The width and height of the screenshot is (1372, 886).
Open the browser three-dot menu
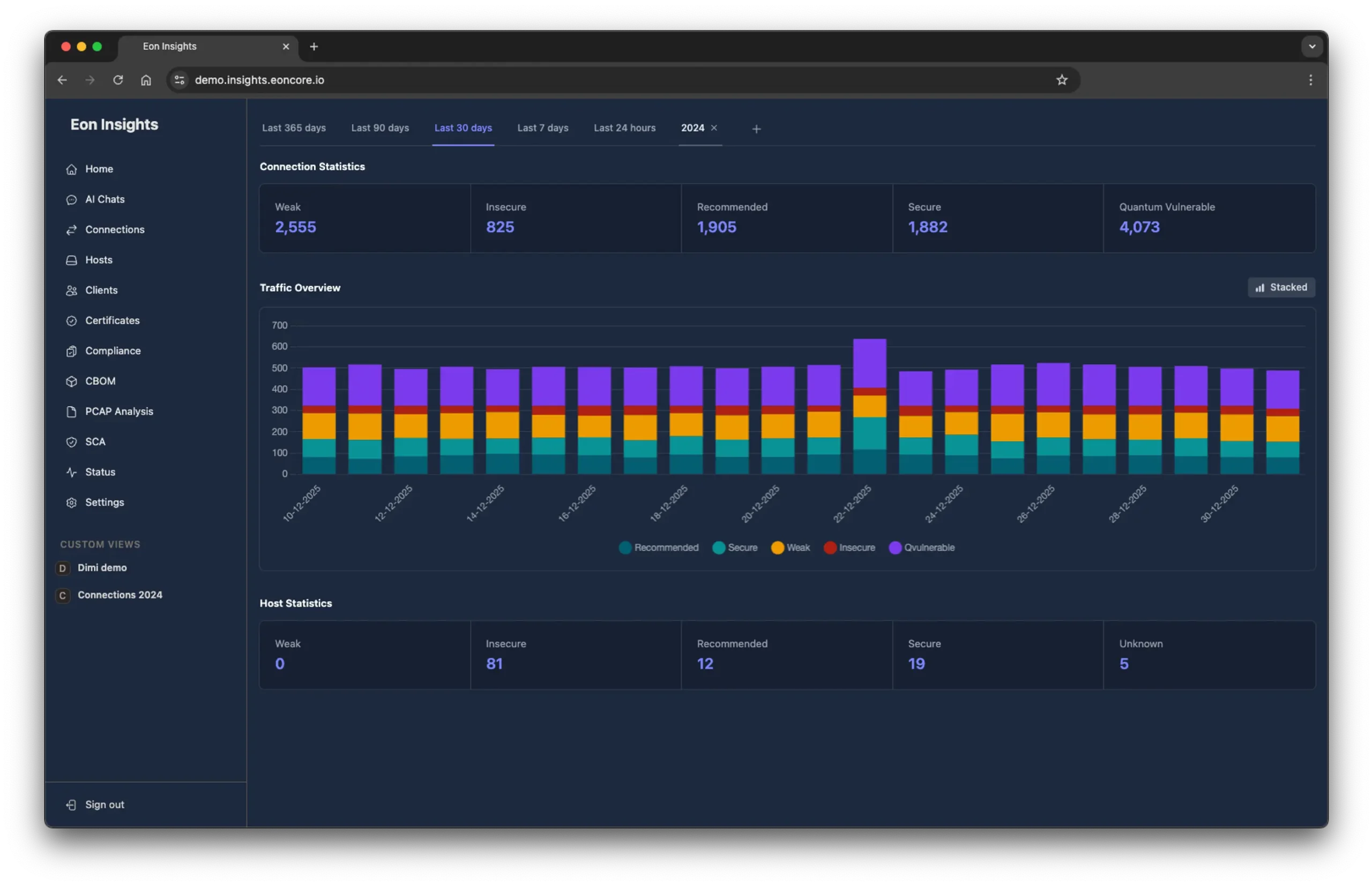click(1310, 80)
